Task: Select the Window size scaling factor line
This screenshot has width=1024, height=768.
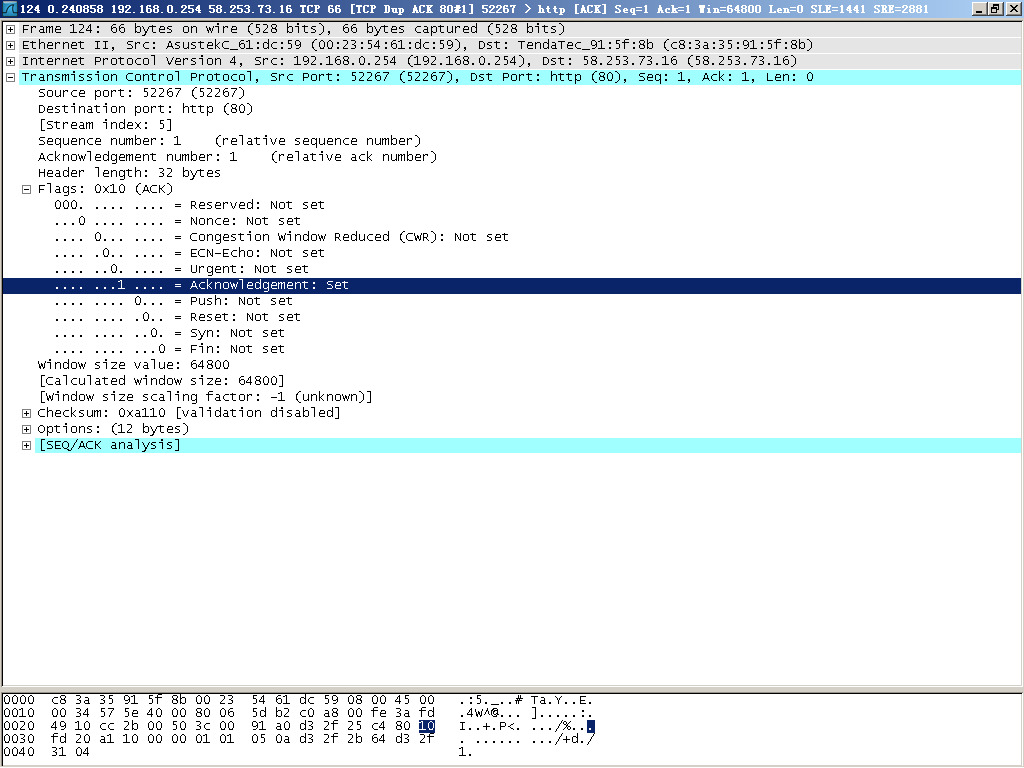Action: click(205, 397)
